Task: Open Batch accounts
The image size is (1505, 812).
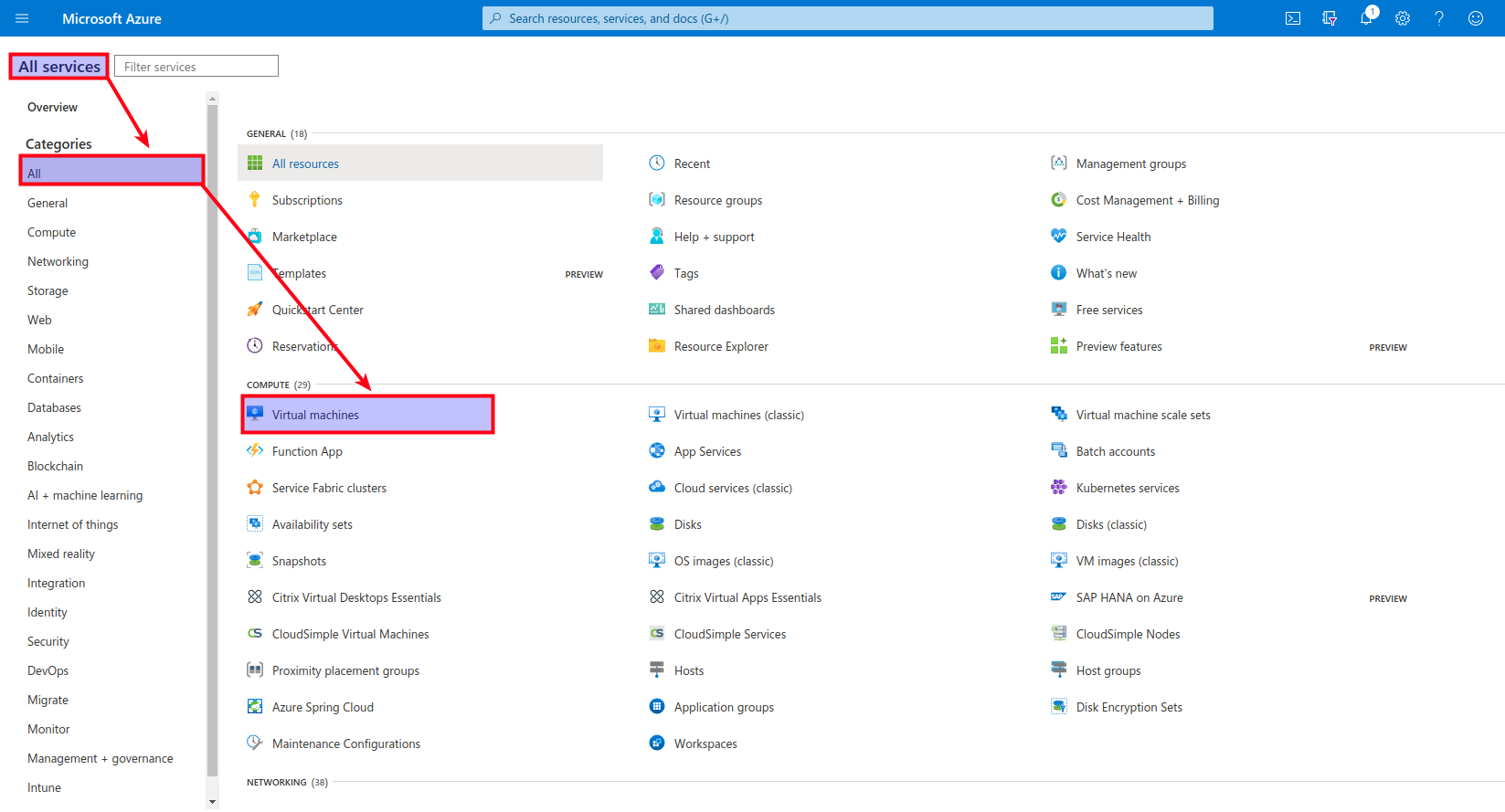Action: pos(1116,451)
